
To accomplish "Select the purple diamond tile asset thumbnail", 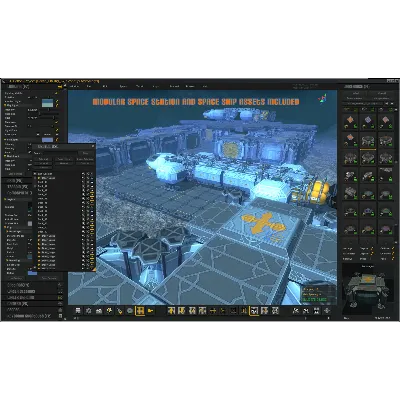I will tap(367, 122).
